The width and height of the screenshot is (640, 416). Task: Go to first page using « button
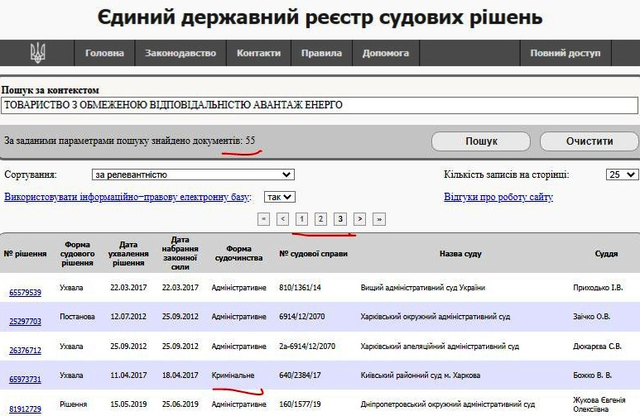tap(263, 218)
